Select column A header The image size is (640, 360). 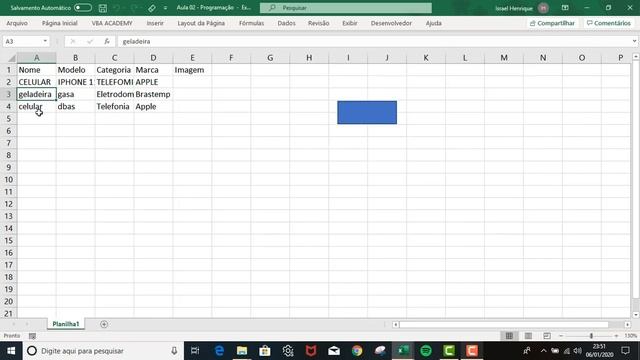pos(36,58)
